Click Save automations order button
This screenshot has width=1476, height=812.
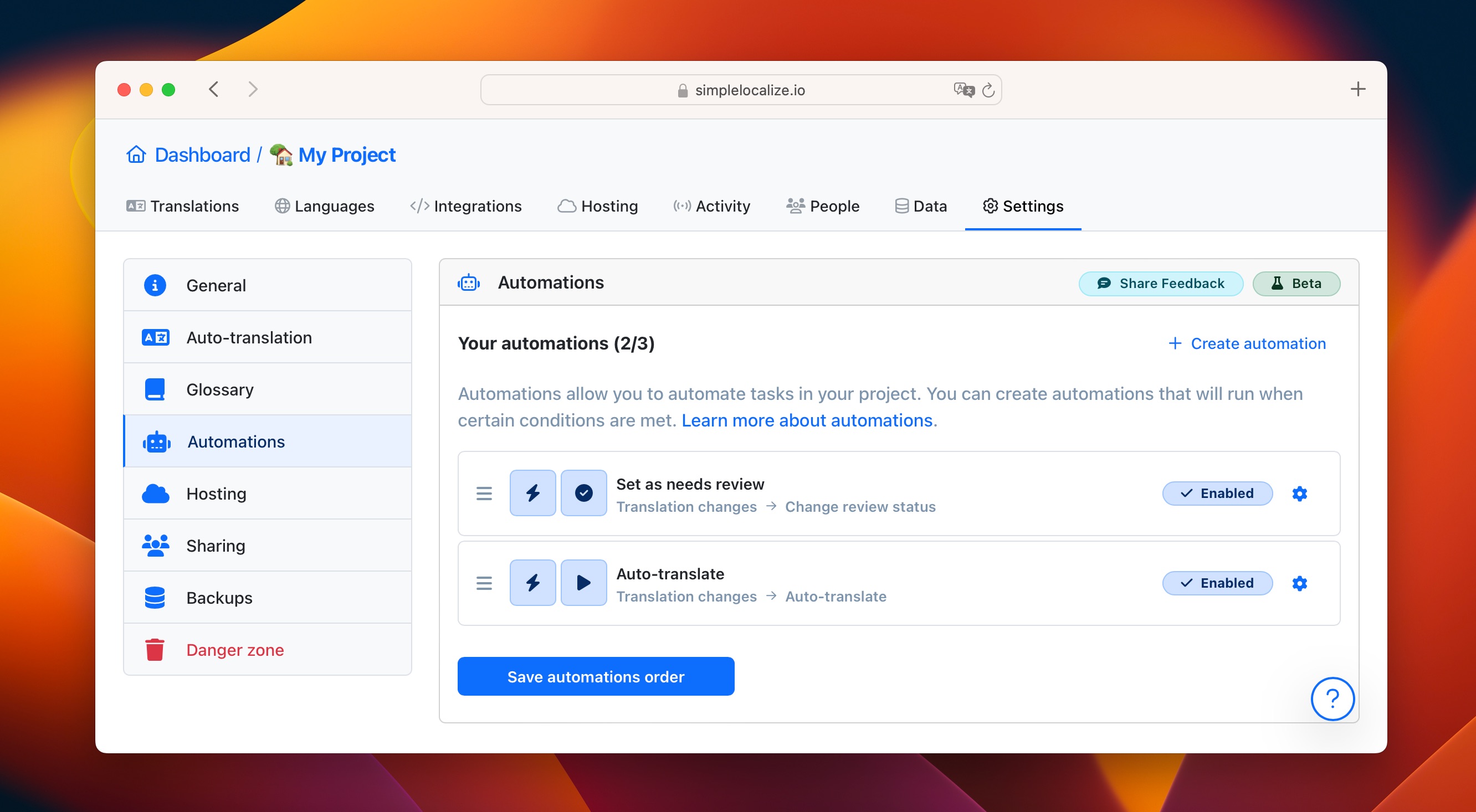click(596, 676)
